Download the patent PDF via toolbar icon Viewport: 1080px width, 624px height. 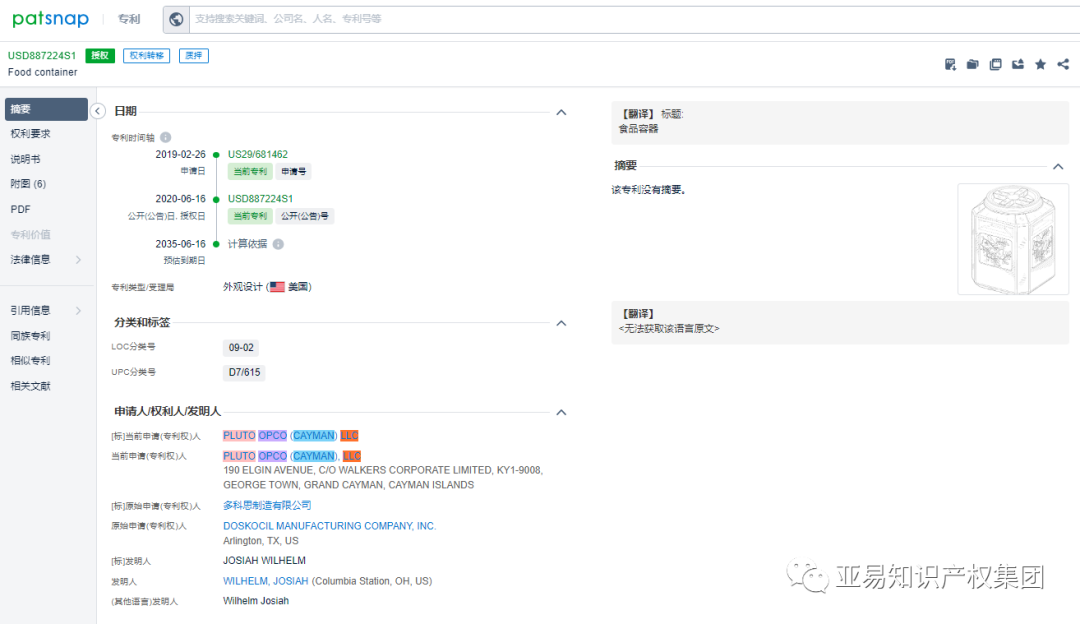point(950,64)
